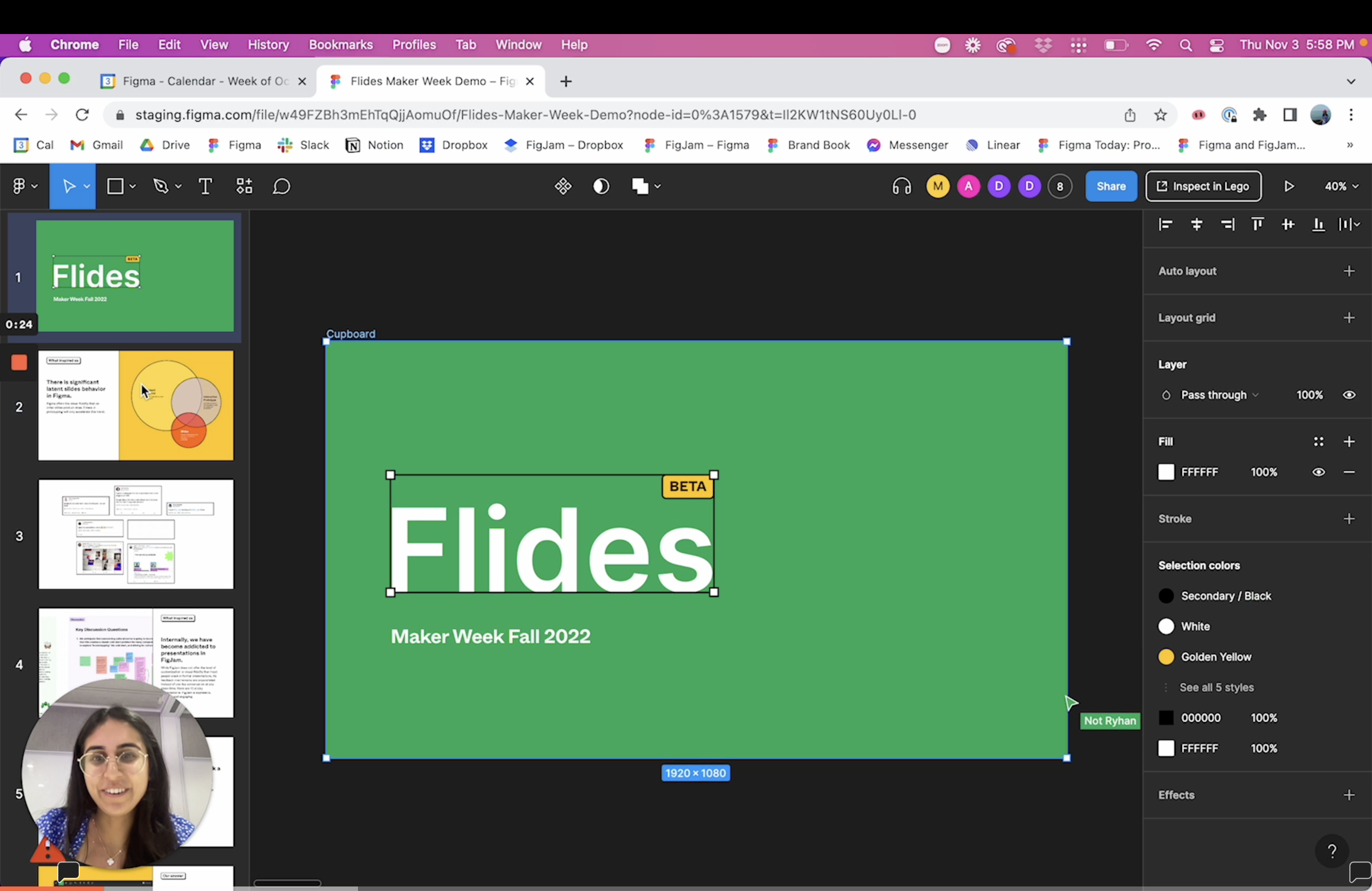Add an Effect with plus
This screenshot has height=891, width=1372.
(1349, 795)
